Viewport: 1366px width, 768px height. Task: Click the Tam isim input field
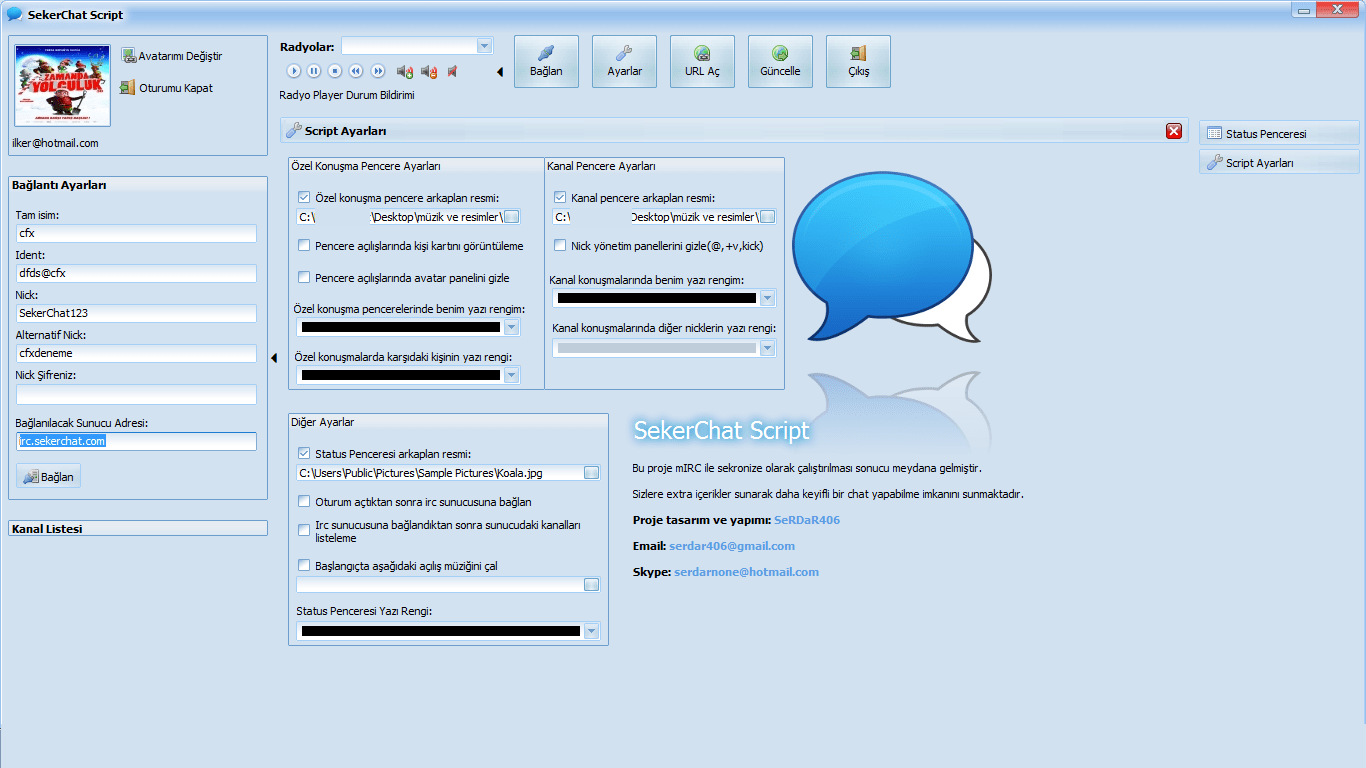click(x=136, y=233)
